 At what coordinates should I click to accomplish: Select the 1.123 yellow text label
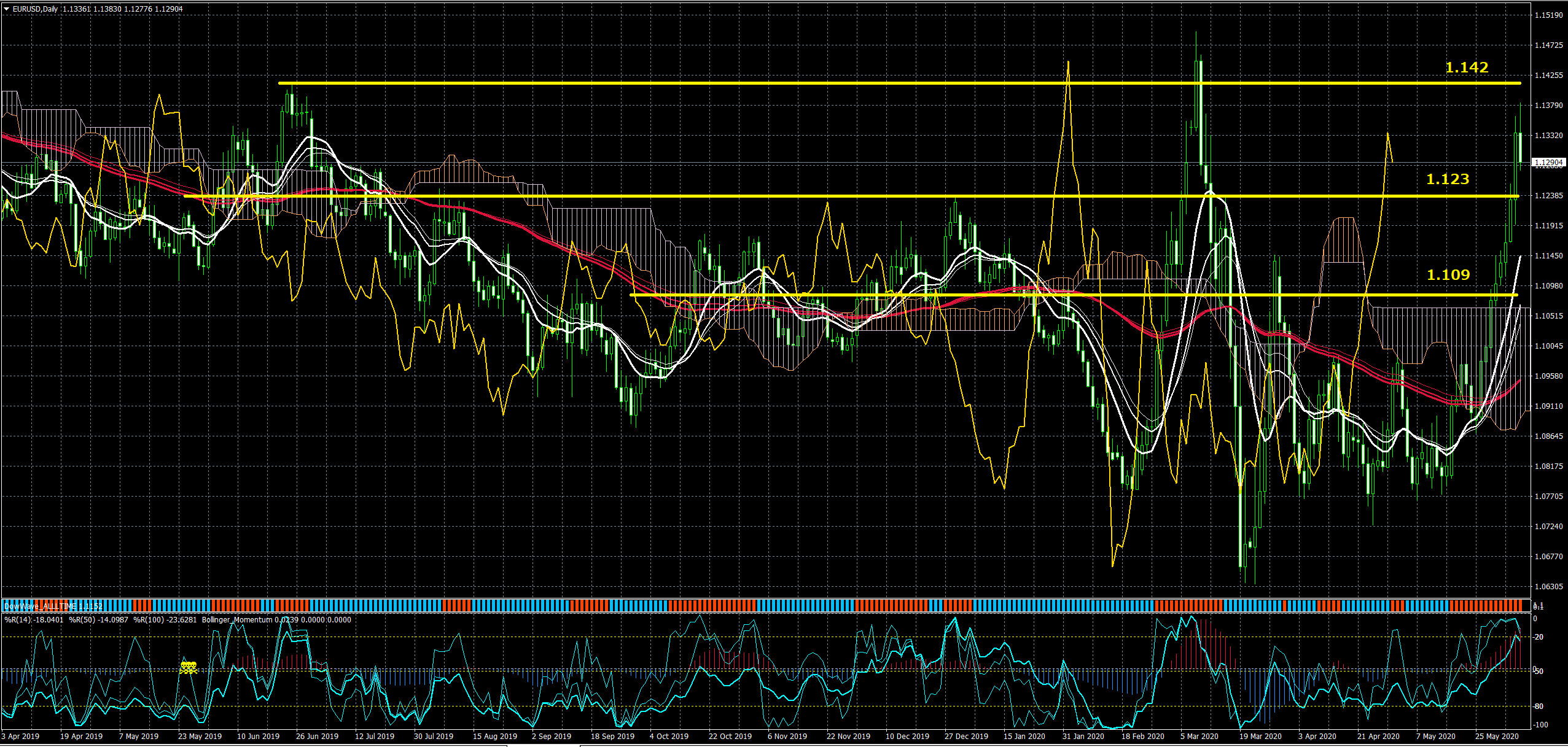pos(1447,179)
